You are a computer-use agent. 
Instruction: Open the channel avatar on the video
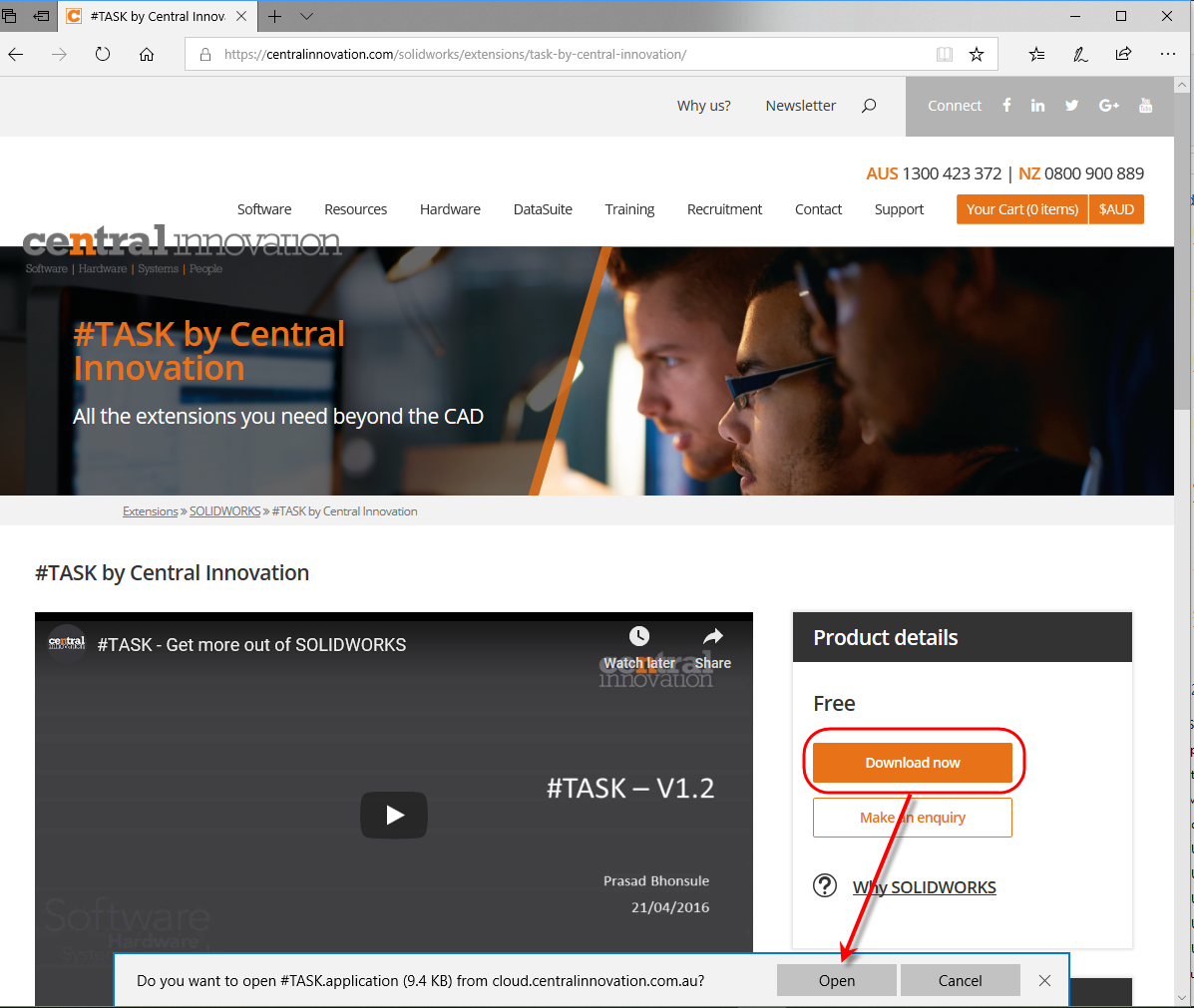tap(67, 644)
